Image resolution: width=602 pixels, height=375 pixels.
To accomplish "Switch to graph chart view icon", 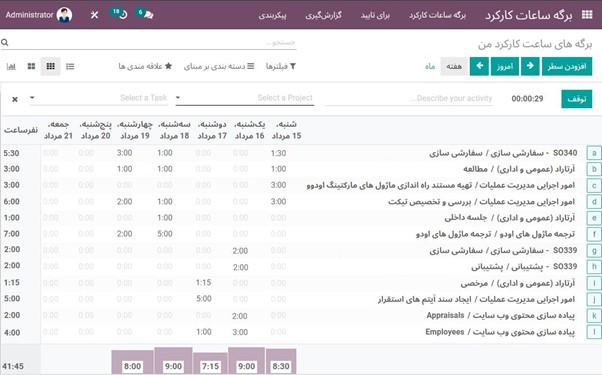I will tap(11, 66).
